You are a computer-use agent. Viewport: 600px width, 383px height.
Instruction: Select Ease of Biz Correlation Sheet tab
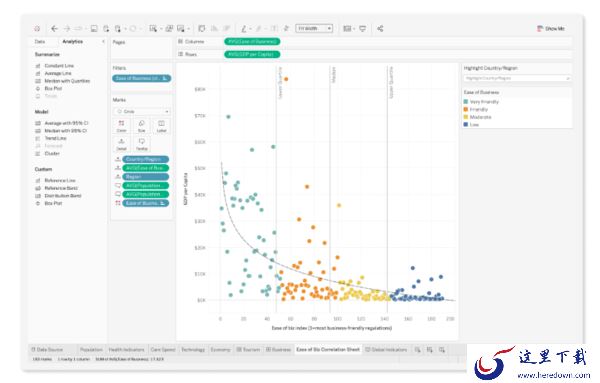pyautogui.click(x=328, y=350)
